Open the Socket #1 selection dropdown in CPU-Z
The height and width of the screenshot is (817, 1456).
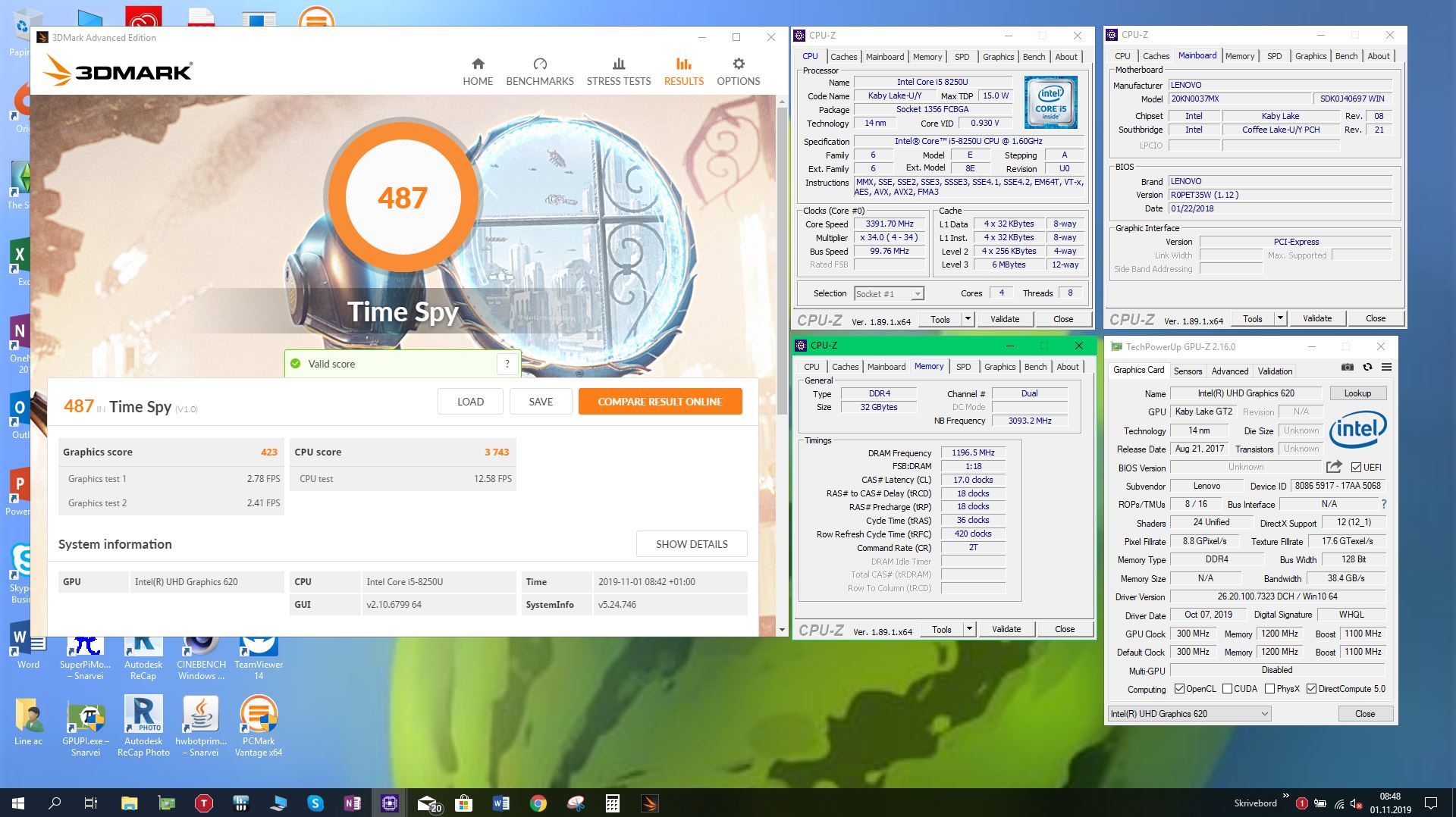(x=889, y=293)
